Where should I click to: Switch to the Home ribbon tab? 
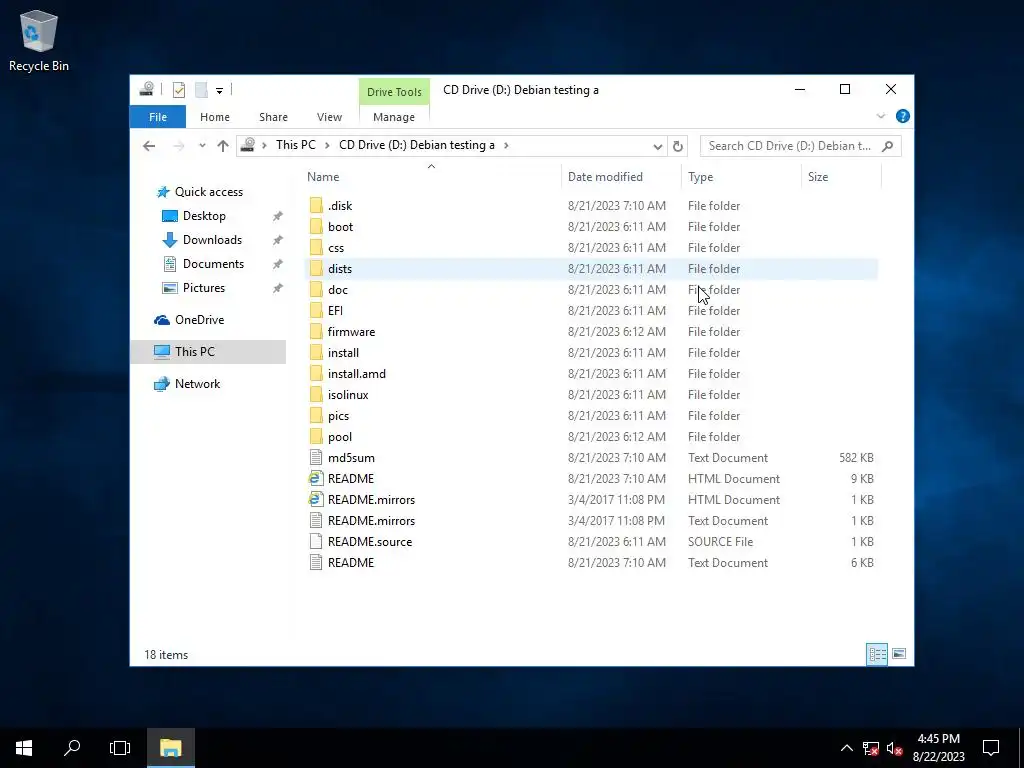point(215,117)
